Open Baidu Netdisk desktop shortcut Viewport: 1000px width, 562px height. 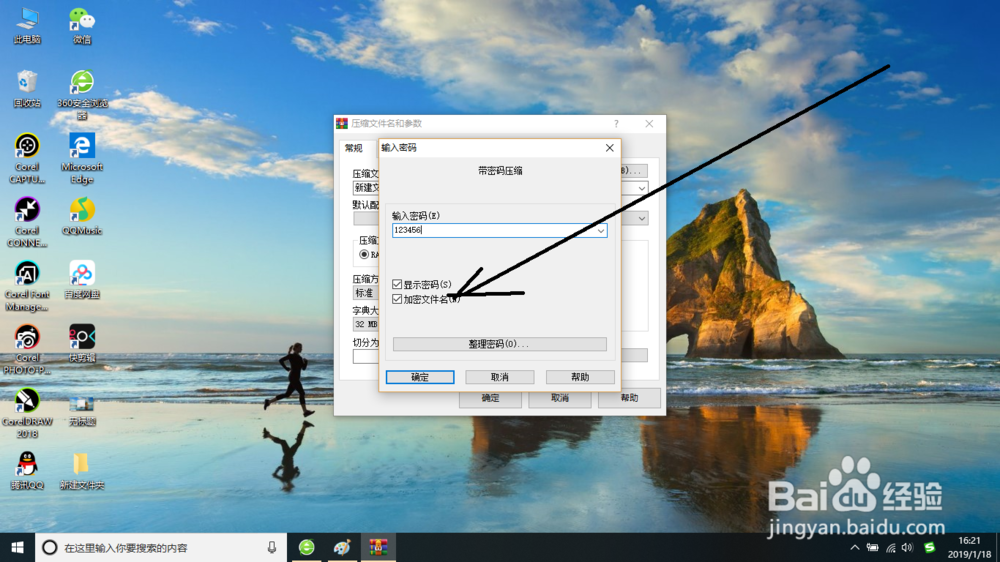[x=82, y=280]
